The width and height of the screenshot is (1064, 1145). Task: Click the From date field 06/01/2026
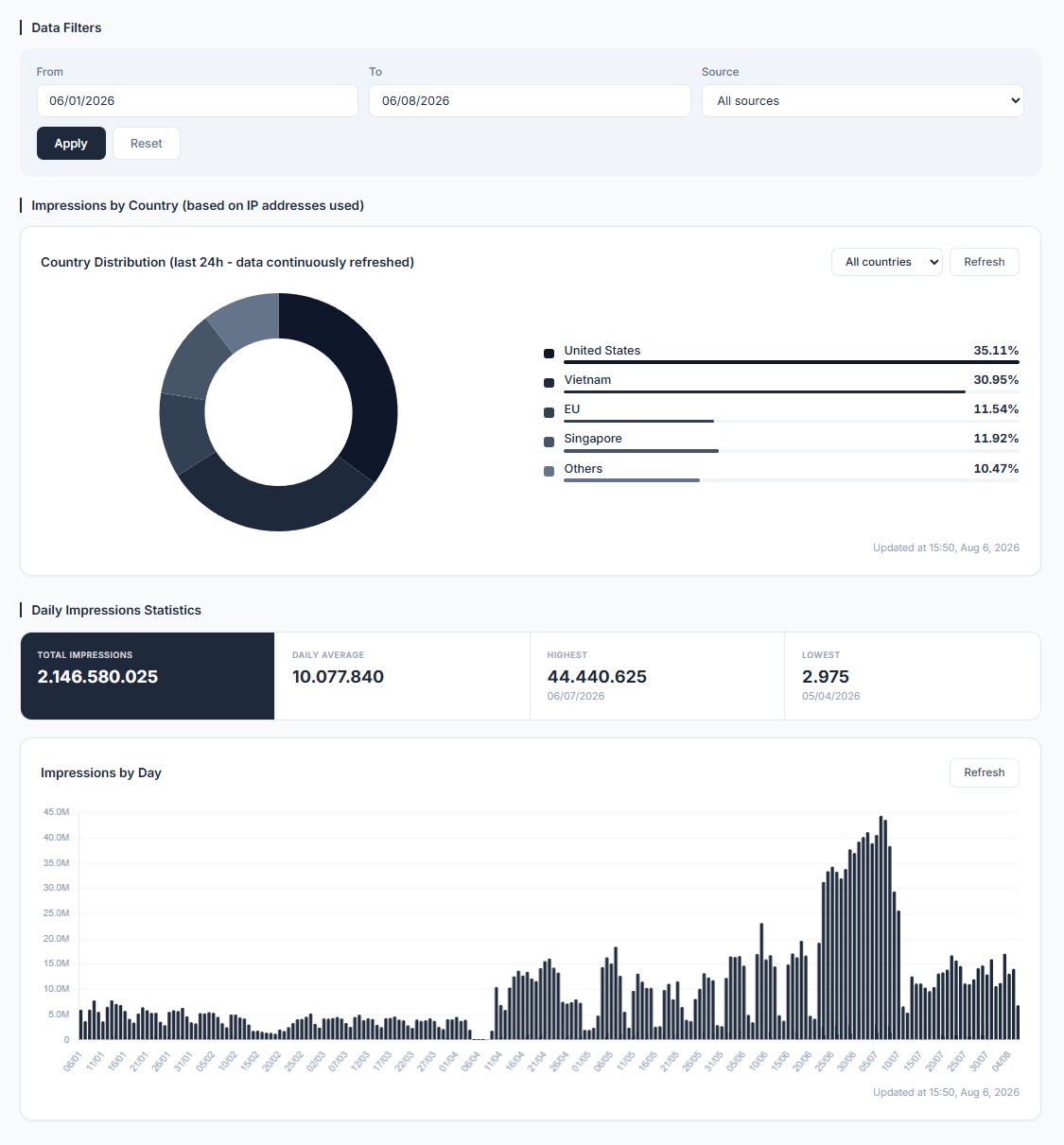pyautogui.click(x=198, y=101)
